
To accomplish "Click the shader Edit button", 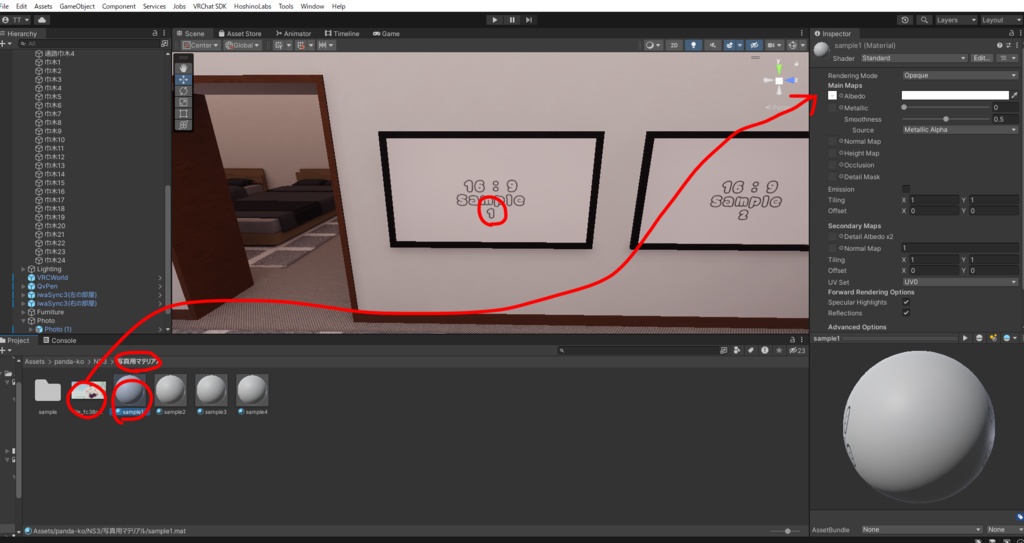I will coord(982,58).
